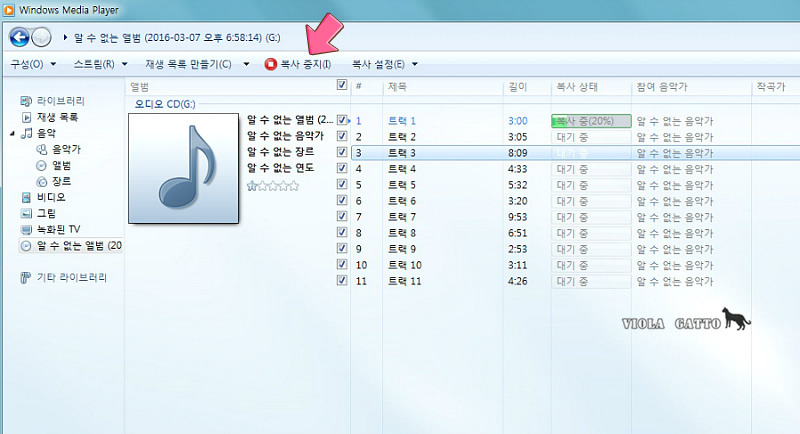The image size is (800, 434).
Task: Click the Windows Media Player title bar icon
Action: (9, 10)
